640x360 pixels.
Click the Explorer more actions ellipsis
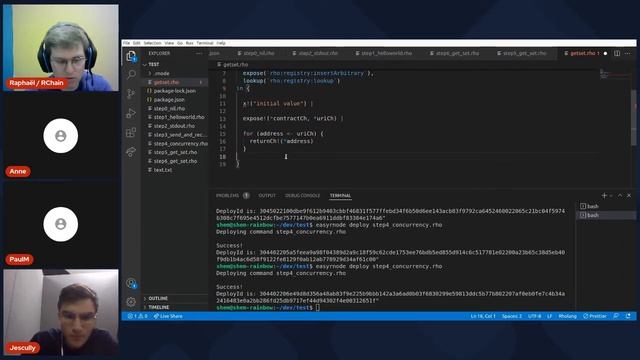[199, 53]
